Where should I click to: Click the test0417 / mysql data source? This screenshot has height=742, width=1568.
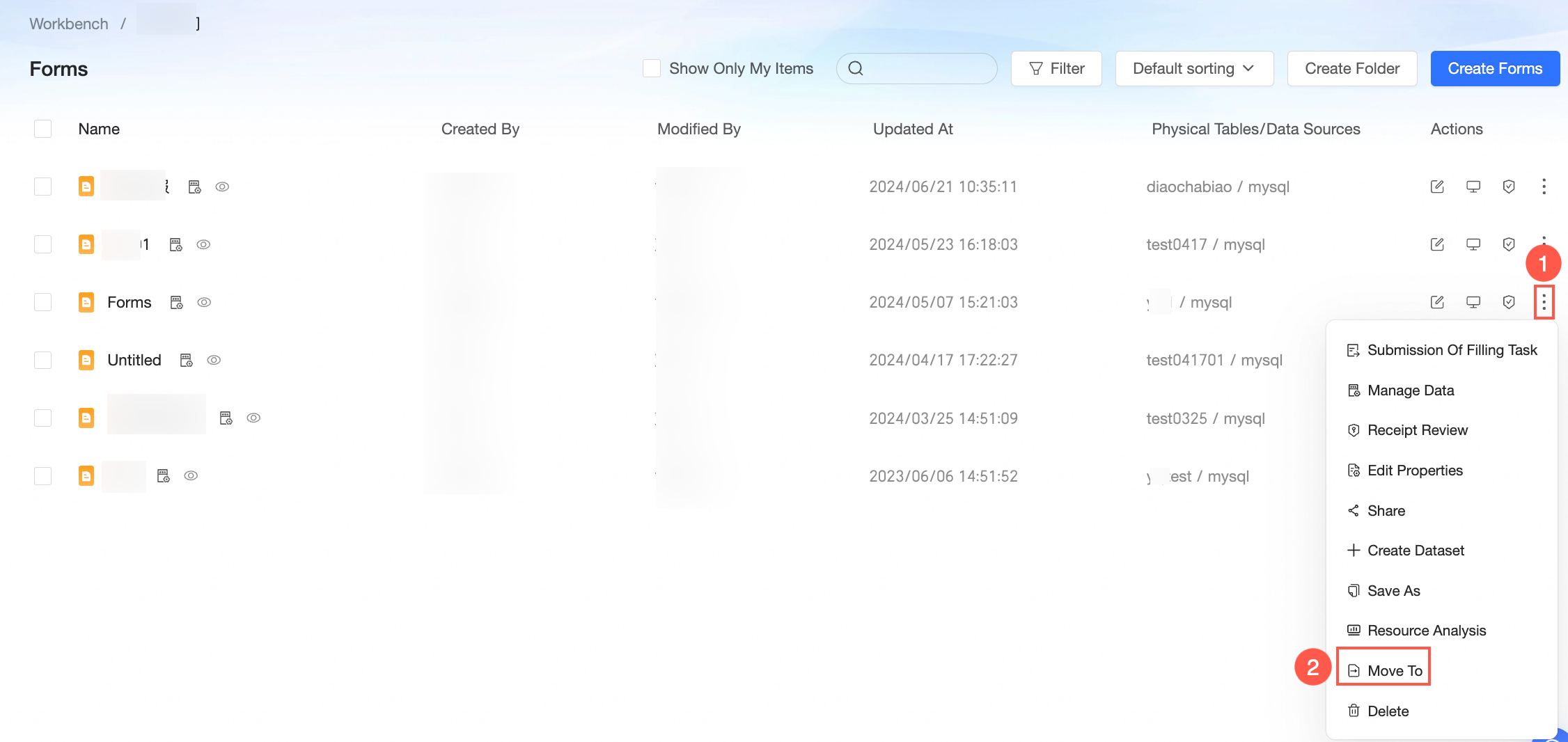pos(1205,244)
